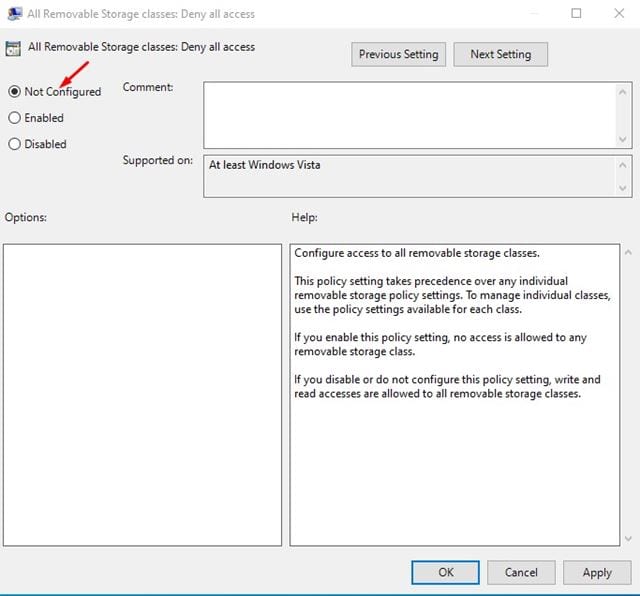The height and width of the screenshot is (596, 640).
Task: Apply the policy setting
Action: click(x=597, y=572)
